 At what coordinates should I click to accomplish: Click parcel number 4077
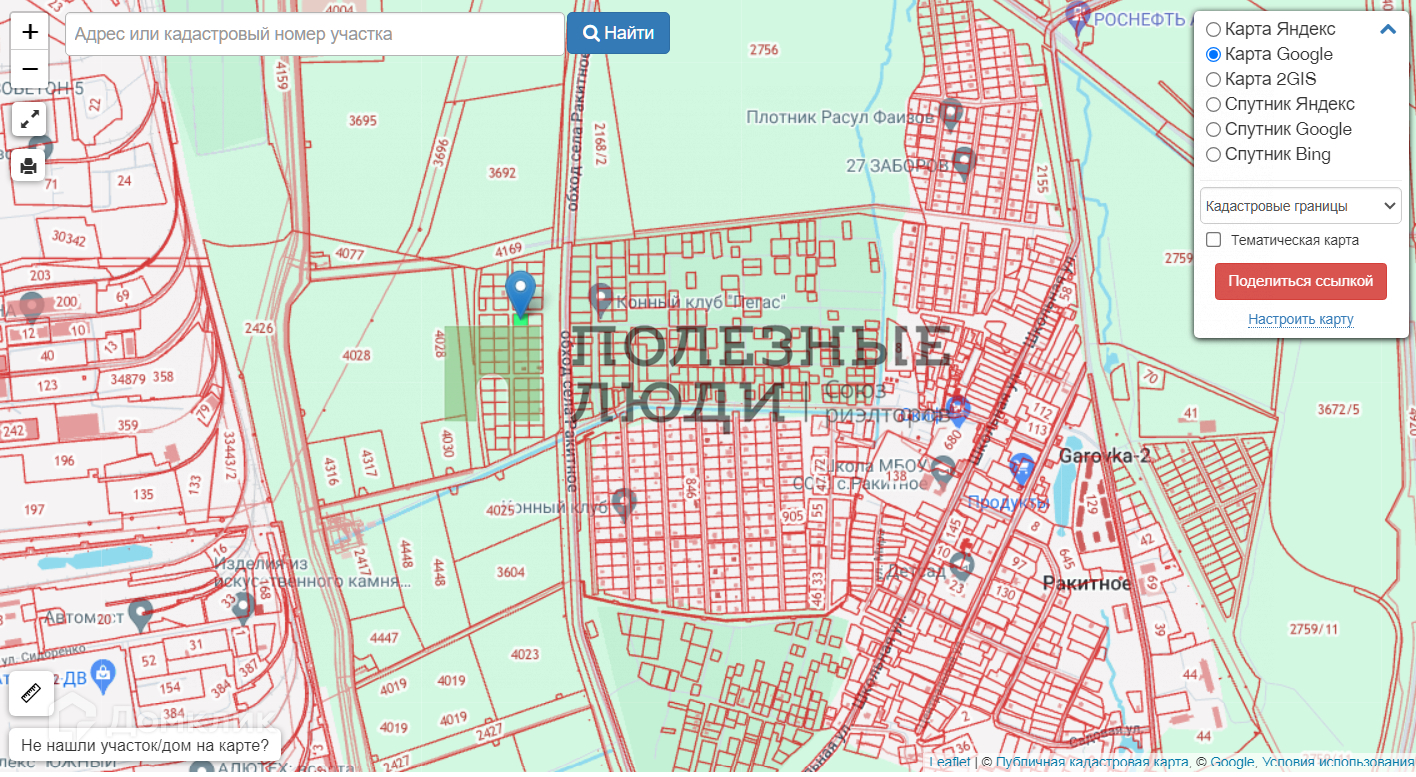(350, 253)
